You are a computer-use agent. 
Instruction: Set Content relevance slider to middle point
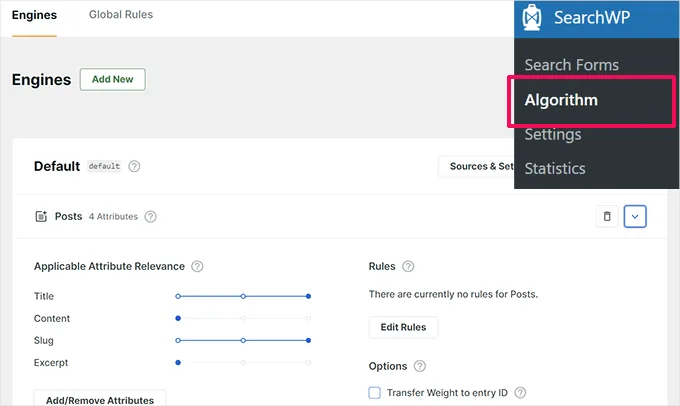tap(243, 319)
